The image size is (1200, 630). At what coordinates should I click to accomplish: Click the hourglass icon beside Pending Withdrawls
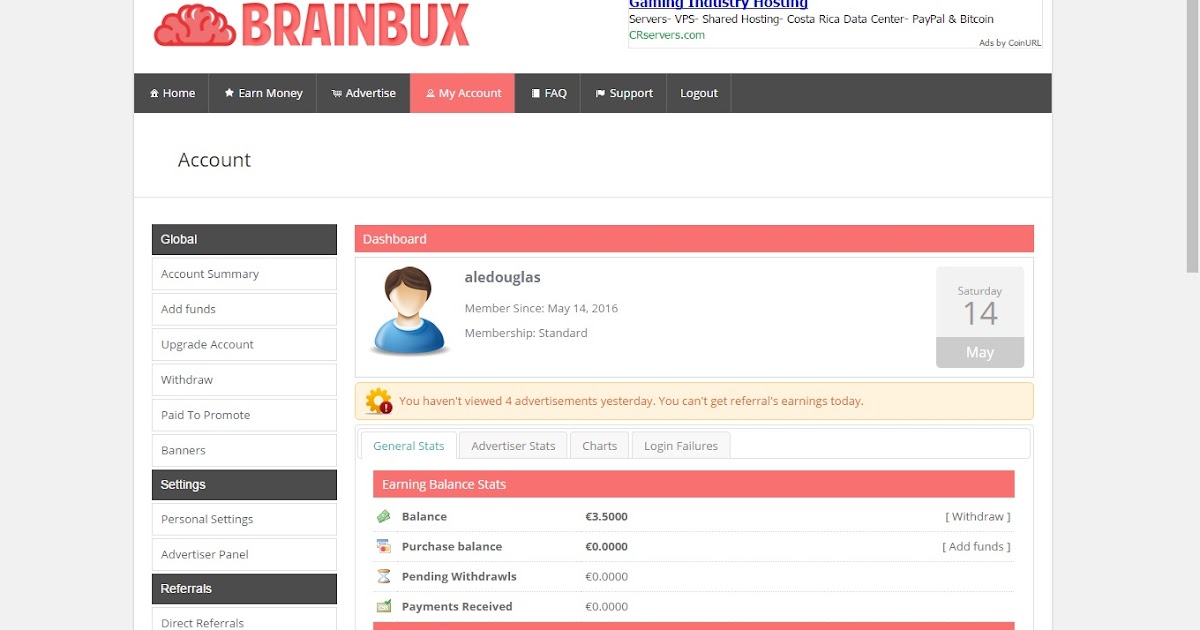tap(384, 576)
